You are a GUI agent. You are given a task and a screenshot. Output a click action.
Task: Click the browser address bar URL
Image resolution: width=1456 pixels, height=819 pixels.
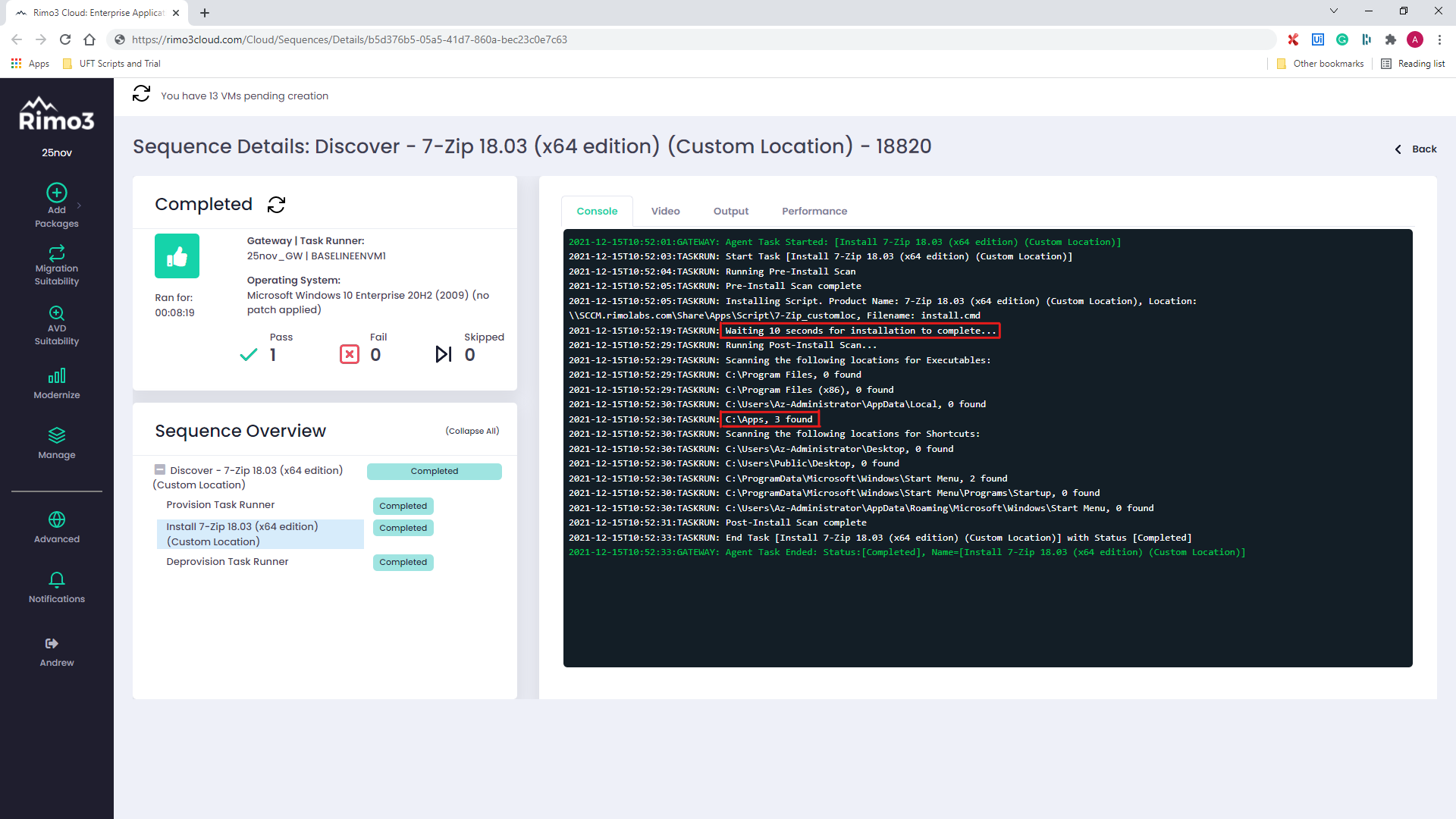pyautogui.click(x=349, y=39)
